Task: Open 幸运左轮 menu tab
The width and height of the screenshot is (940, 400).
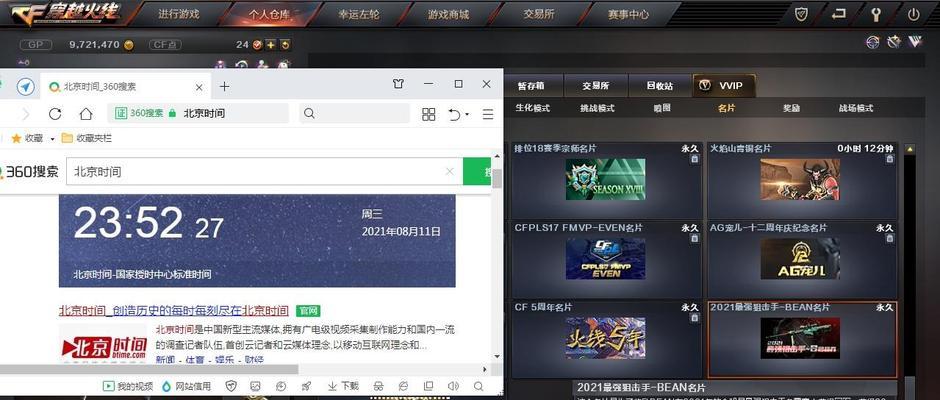Action: point(358,14)
